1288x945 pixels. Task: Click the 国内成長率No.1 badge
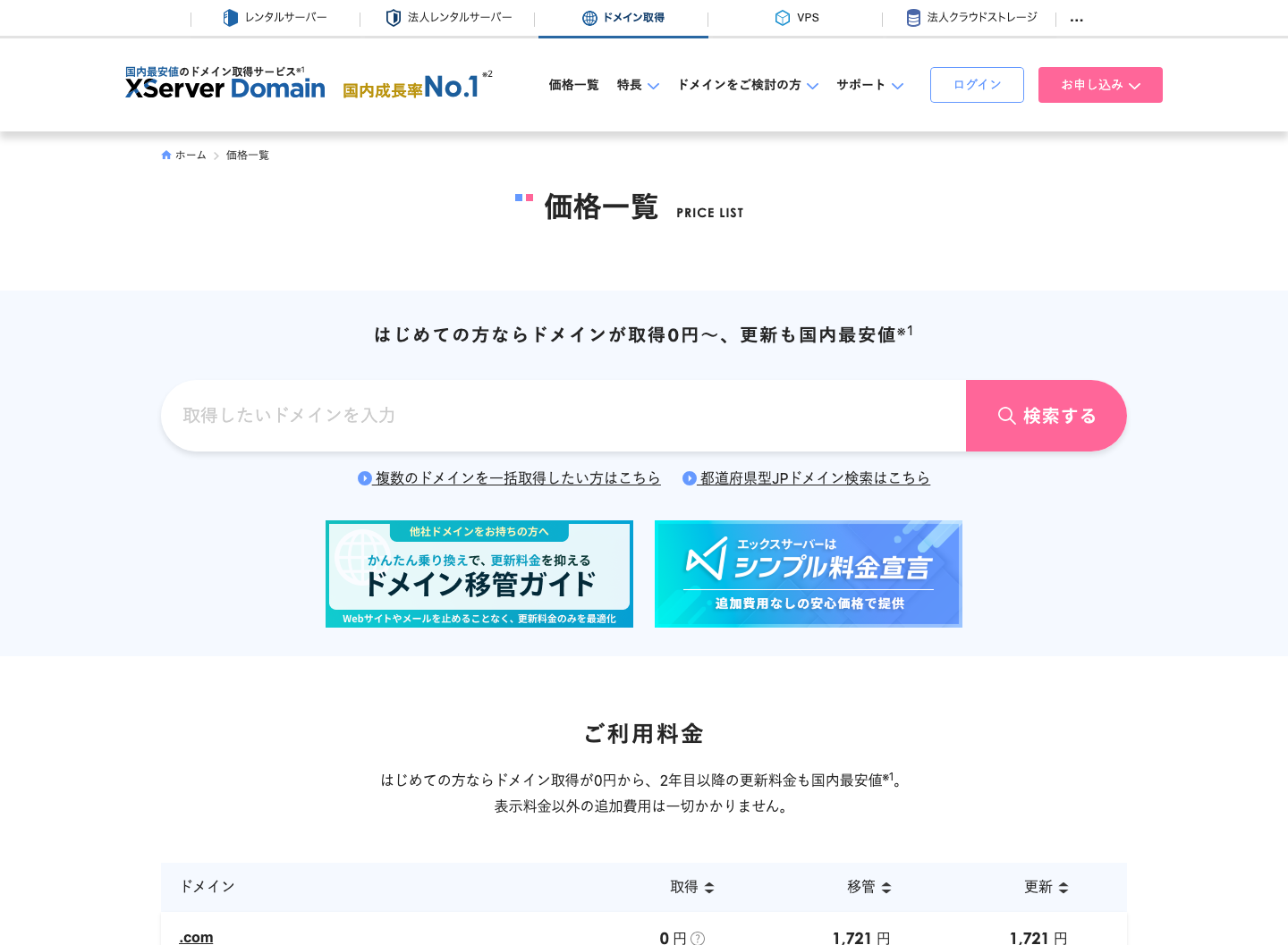coord(417,87)
